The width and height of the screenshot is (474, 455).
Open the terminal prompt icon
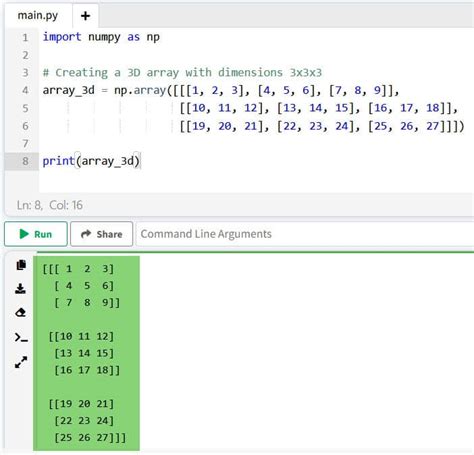coord(21,337)
